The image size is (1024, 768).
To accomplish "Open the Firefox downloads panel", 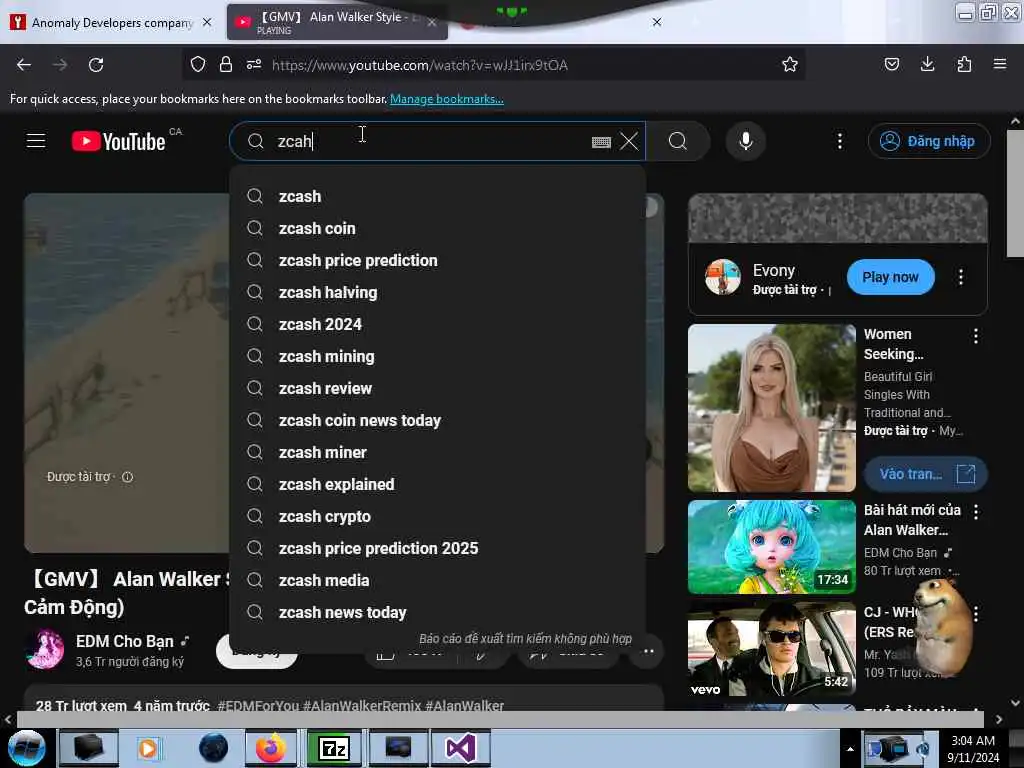I will coord(927,64).
